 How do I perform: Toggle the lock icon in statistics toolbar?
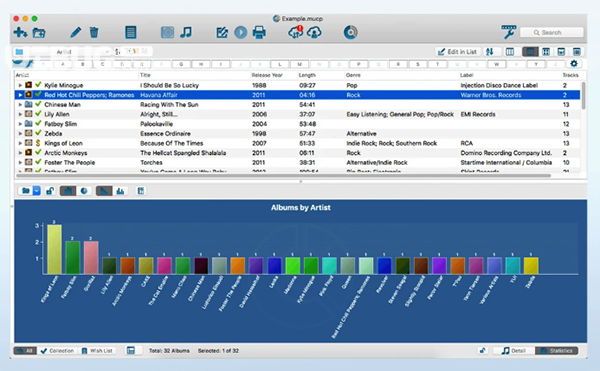(x=49, y=190)
